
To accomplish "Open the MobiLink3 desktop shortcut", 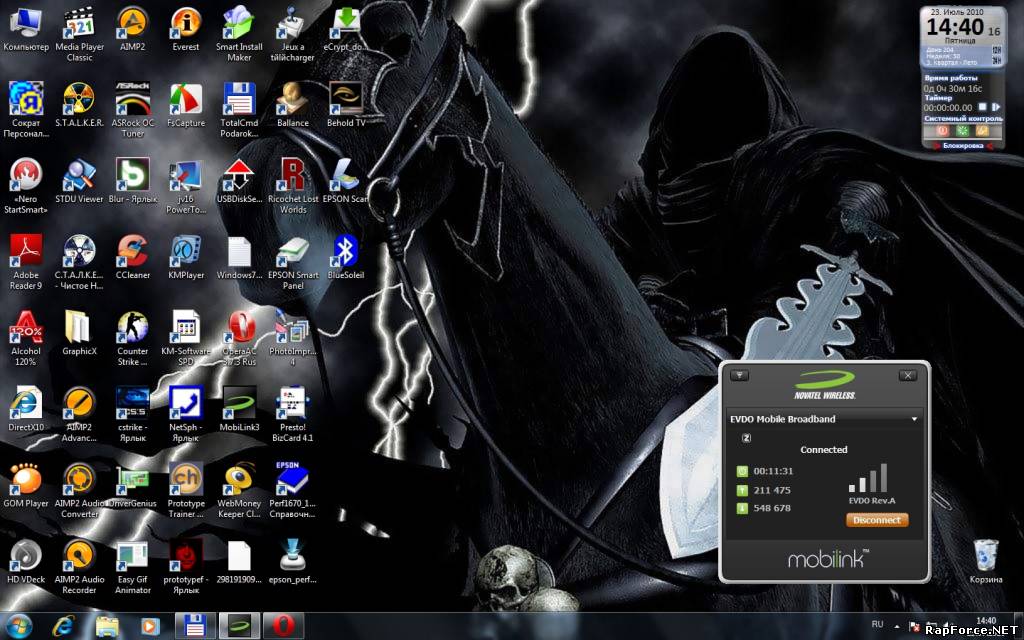I will [239, 409].
